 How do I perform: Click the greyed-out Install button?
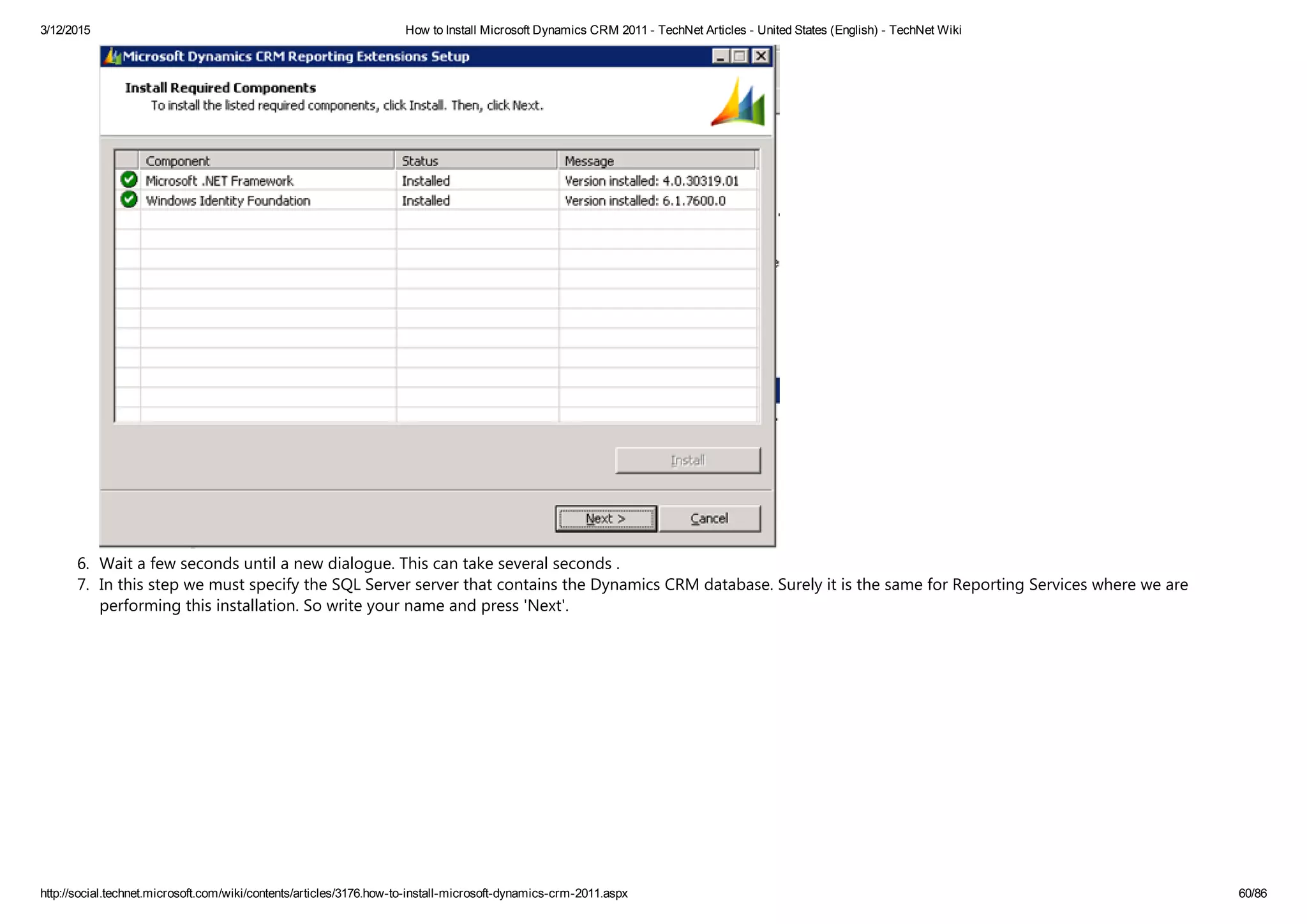click(x=687, y=460)
